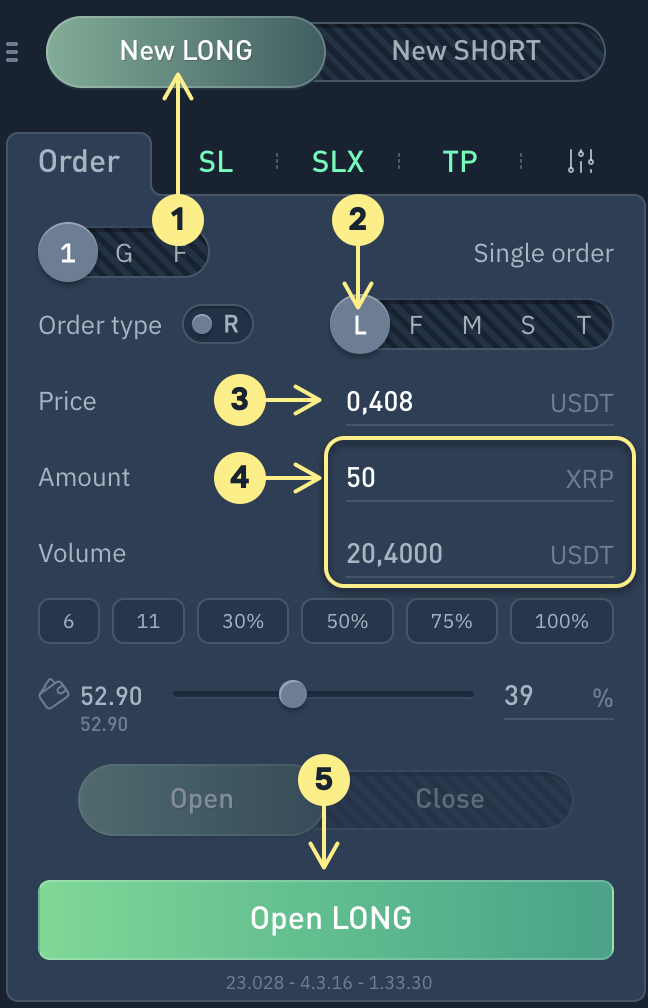Image resolution: width=648 pixels, height=1008 pixels.
Task: Toggle the R order type switch
Action: click(218, 324)
